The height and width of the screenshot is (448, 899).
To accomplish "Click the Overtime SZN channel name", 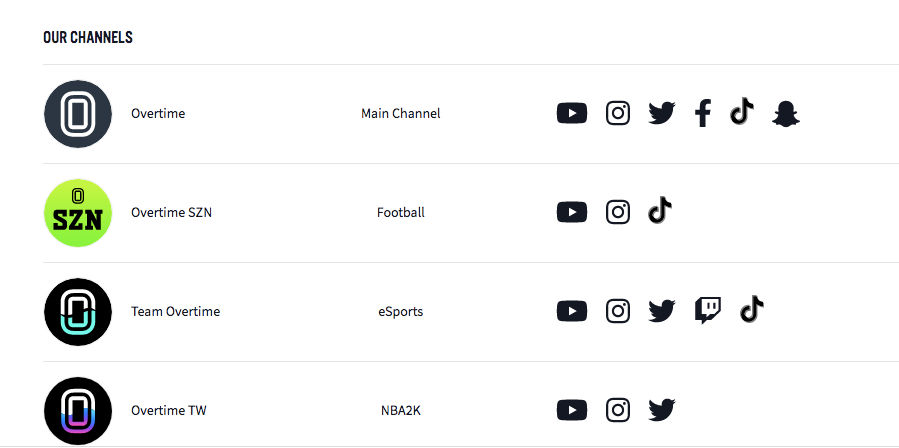I will pyautogui.click(x=171, y=212).
